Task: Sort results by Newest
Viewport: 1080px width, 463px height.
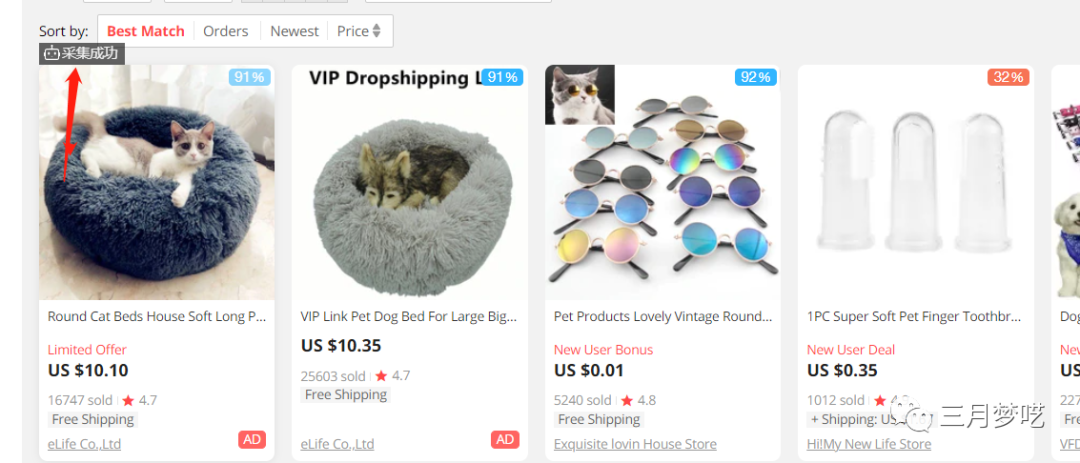Action: 294,31
